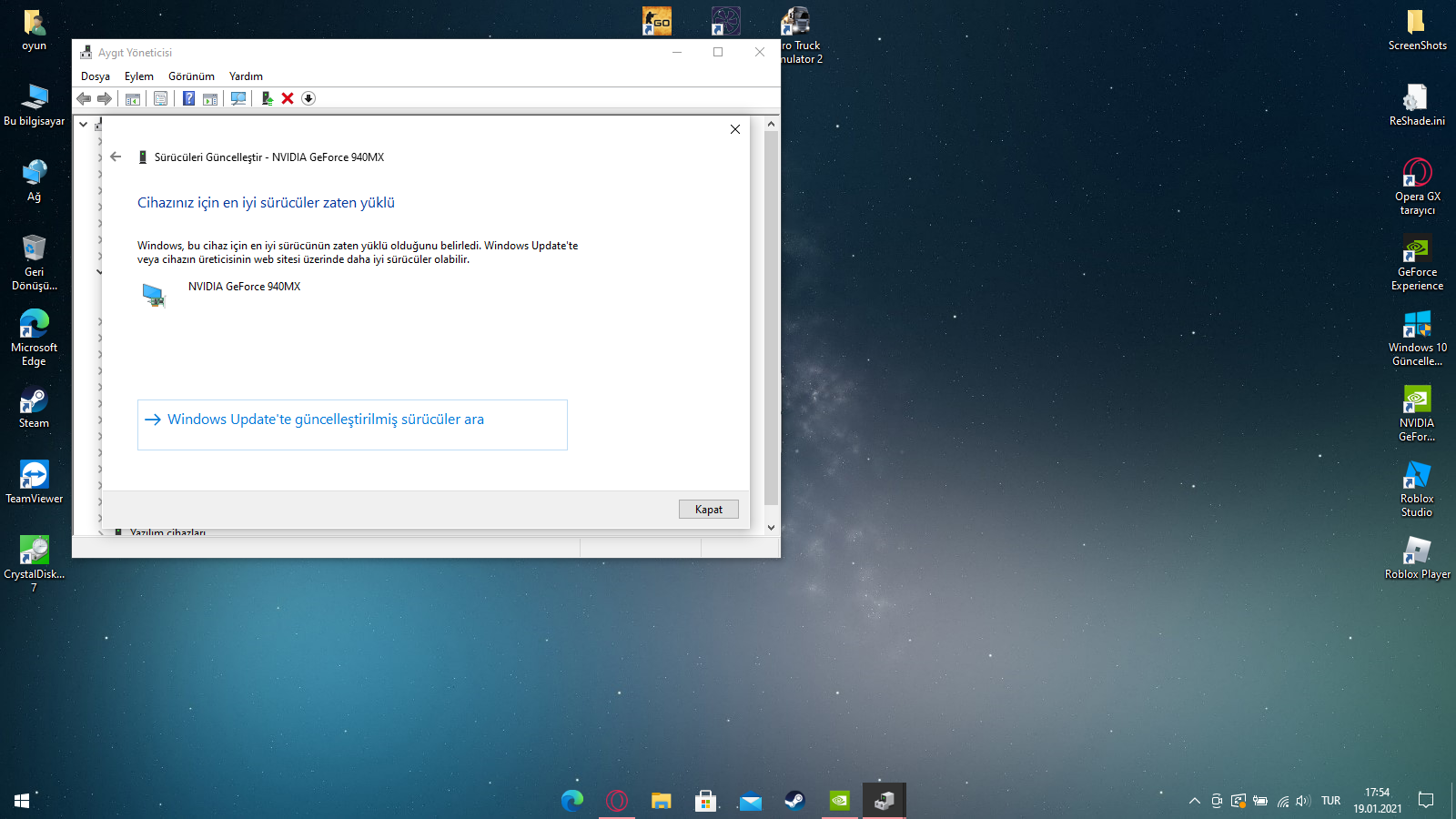This screenshot has width=1456, height=819.
Task: Select the NVIDIA GeForce 940MX device icon
Action: pyautogui.click(x=154, y=295)
